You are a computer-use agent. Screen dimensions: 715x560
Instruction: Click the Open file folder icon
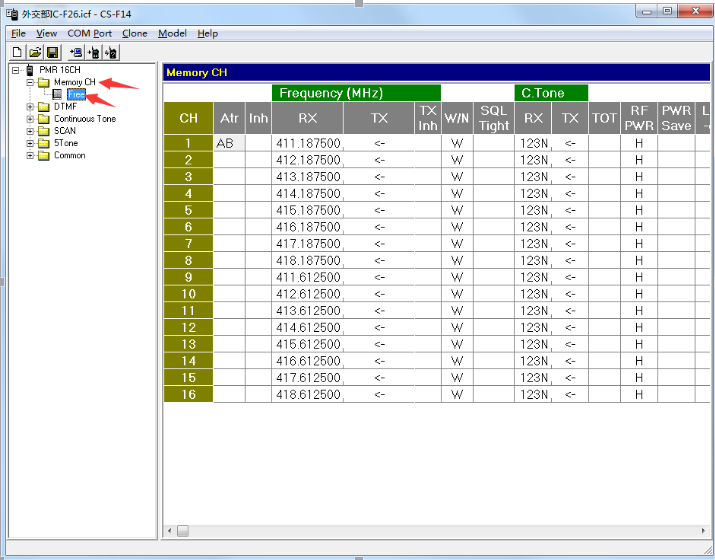tap(34, 52)
